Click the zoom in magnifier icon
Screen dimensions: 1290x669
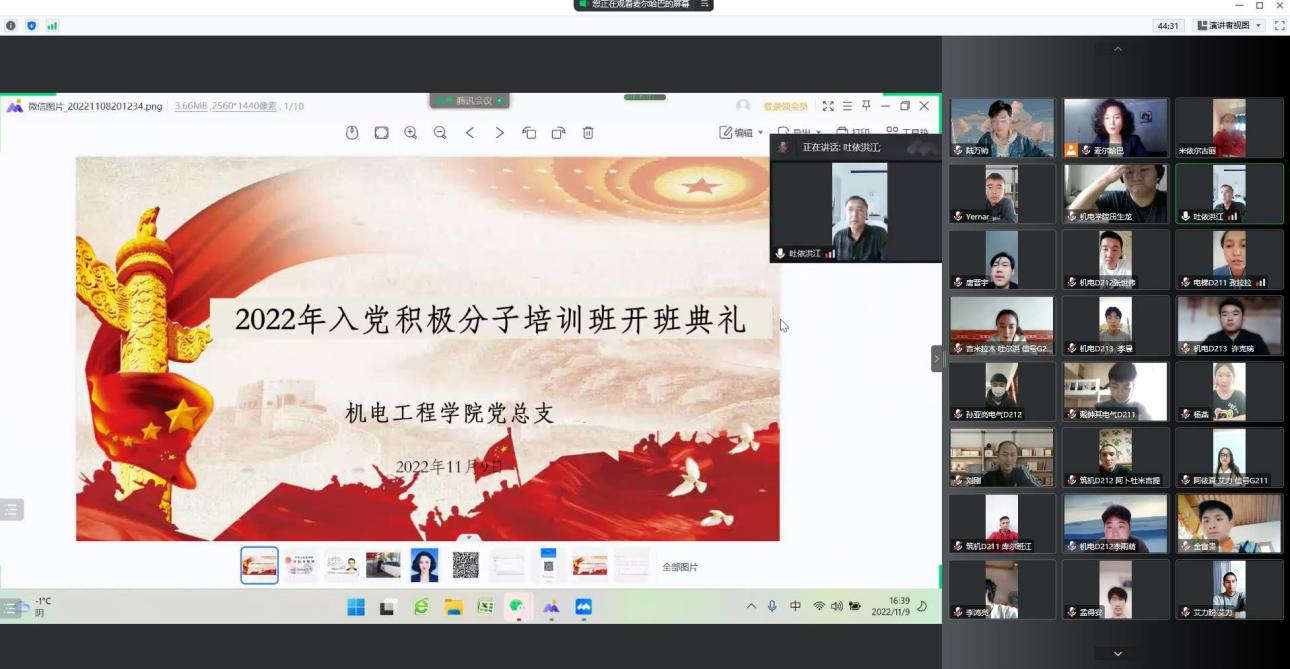click(410, 133)
